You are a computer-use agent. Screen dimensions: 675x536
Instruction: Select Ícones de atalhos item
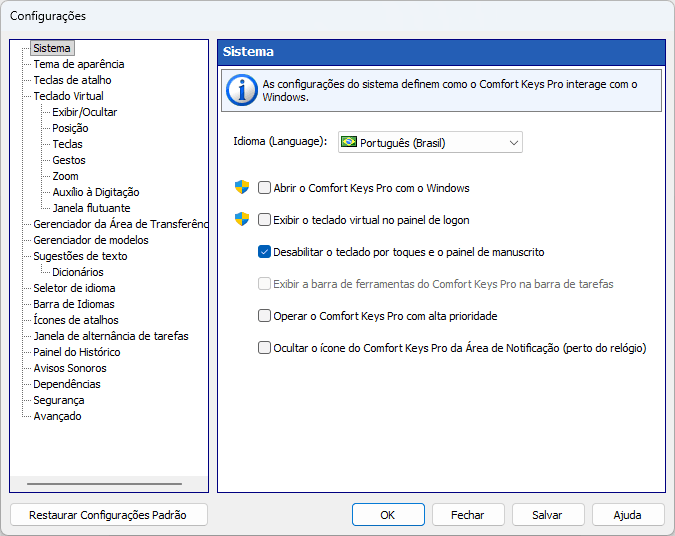(x=76, y=320)
